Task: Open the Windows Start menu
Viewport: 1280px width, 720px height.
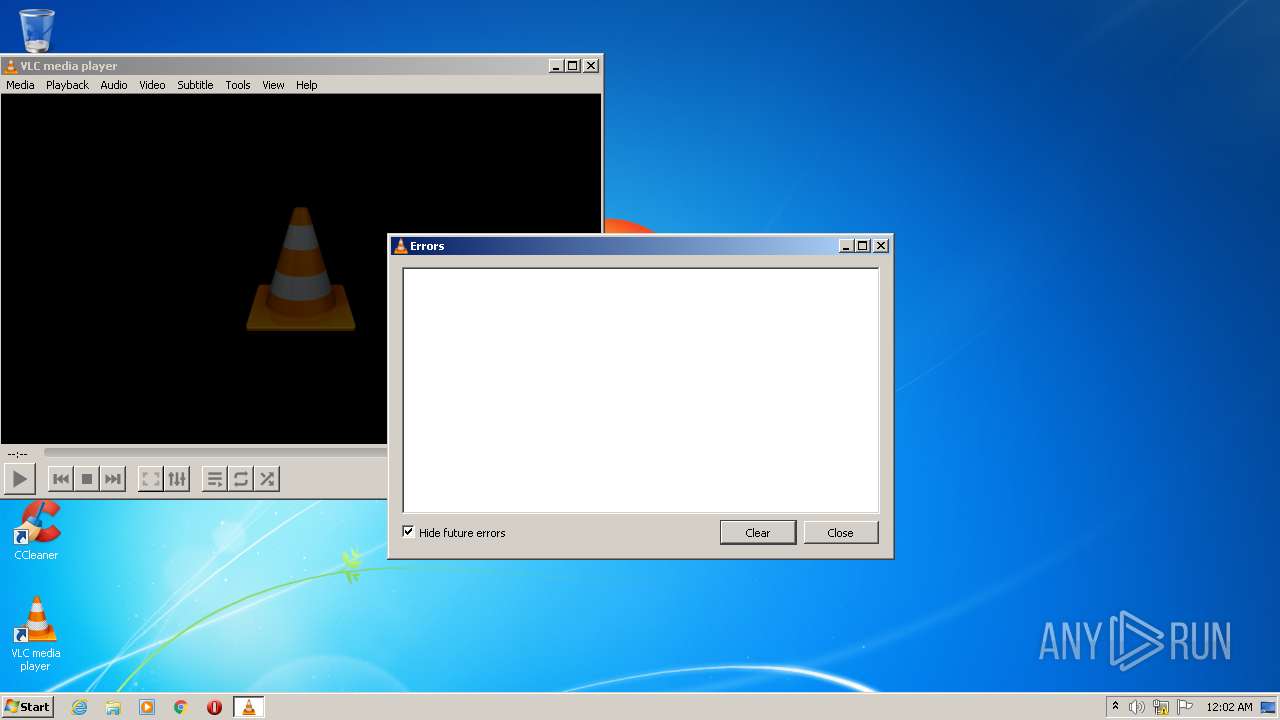Action: (x=27, y=707)
